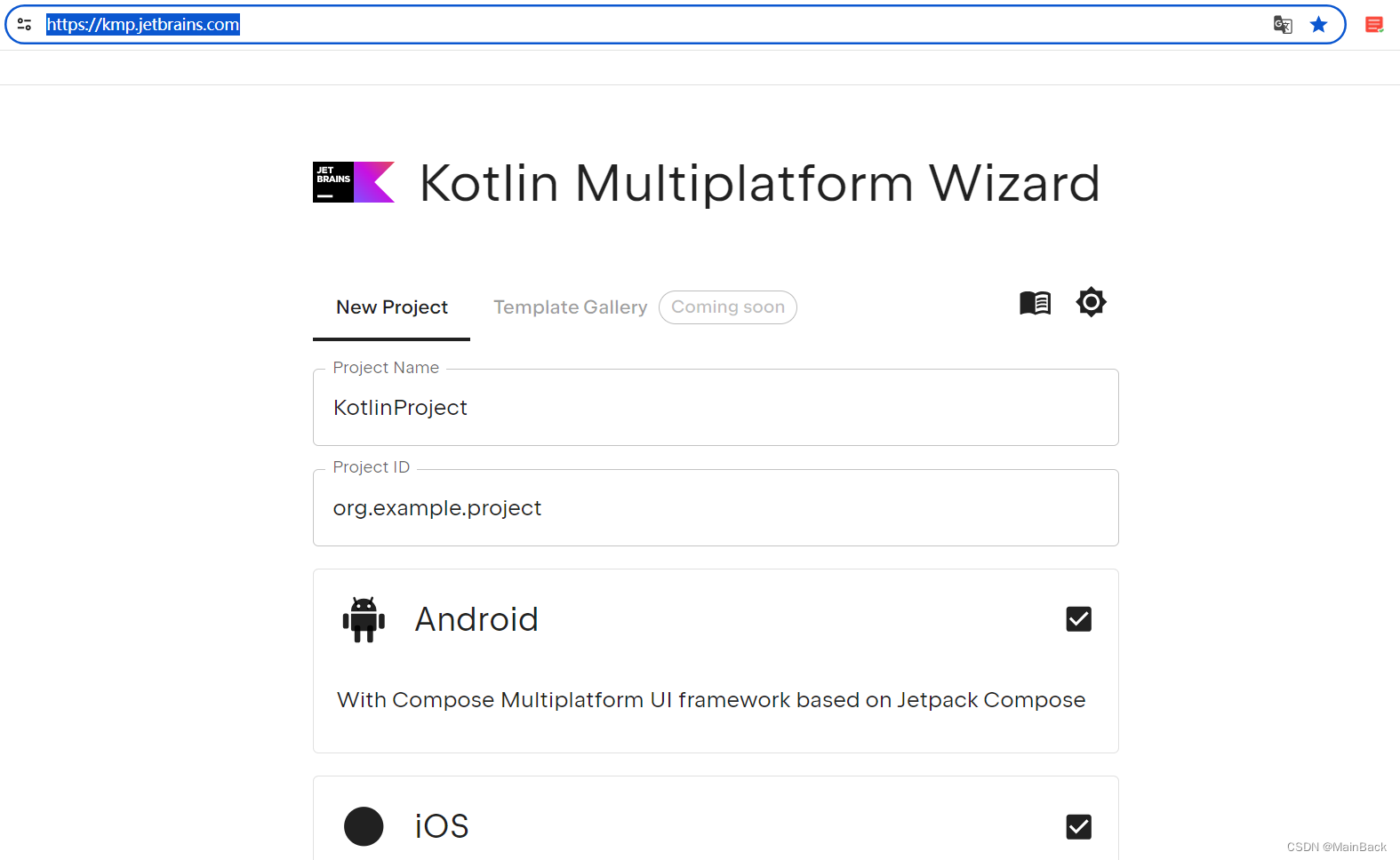Toggle the light/dark theme sun icon
The image size is (1400, 860).
pyautogui.click(x=1091, y=302)
